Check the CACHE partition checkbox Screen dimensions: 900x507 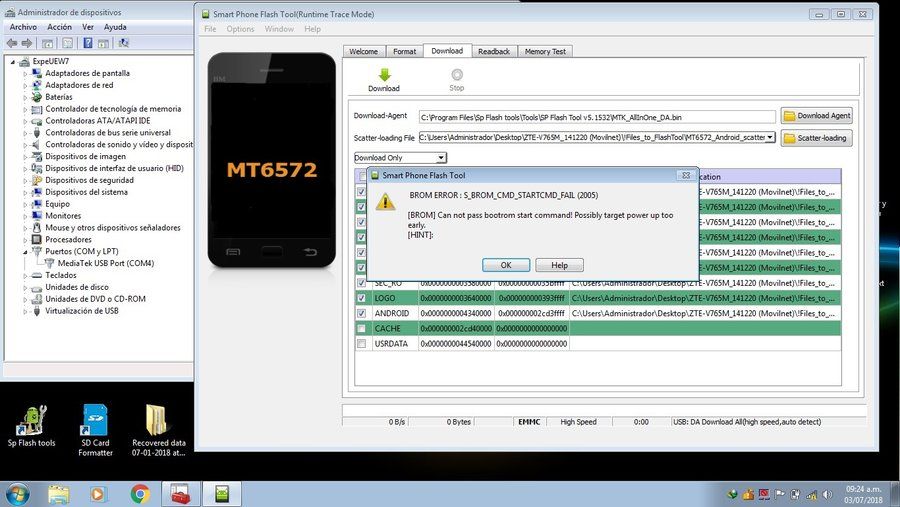coord(362,328)
